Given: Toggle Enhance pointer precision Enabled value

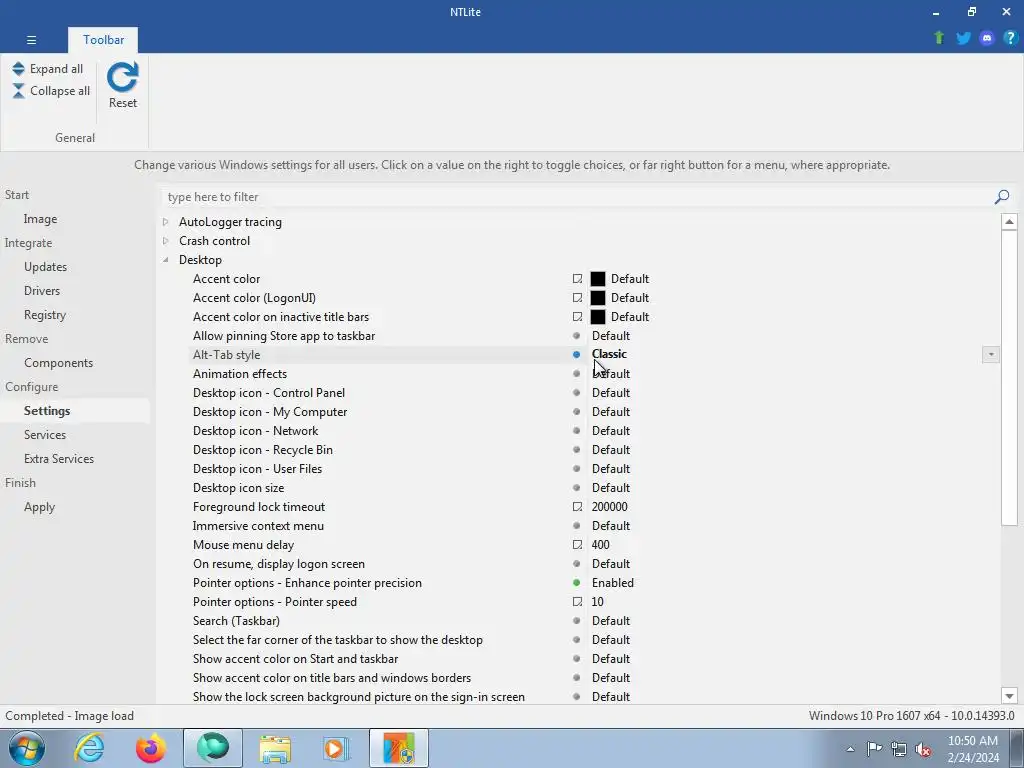Looking at the screenshot, I should [x=613, y=583].
